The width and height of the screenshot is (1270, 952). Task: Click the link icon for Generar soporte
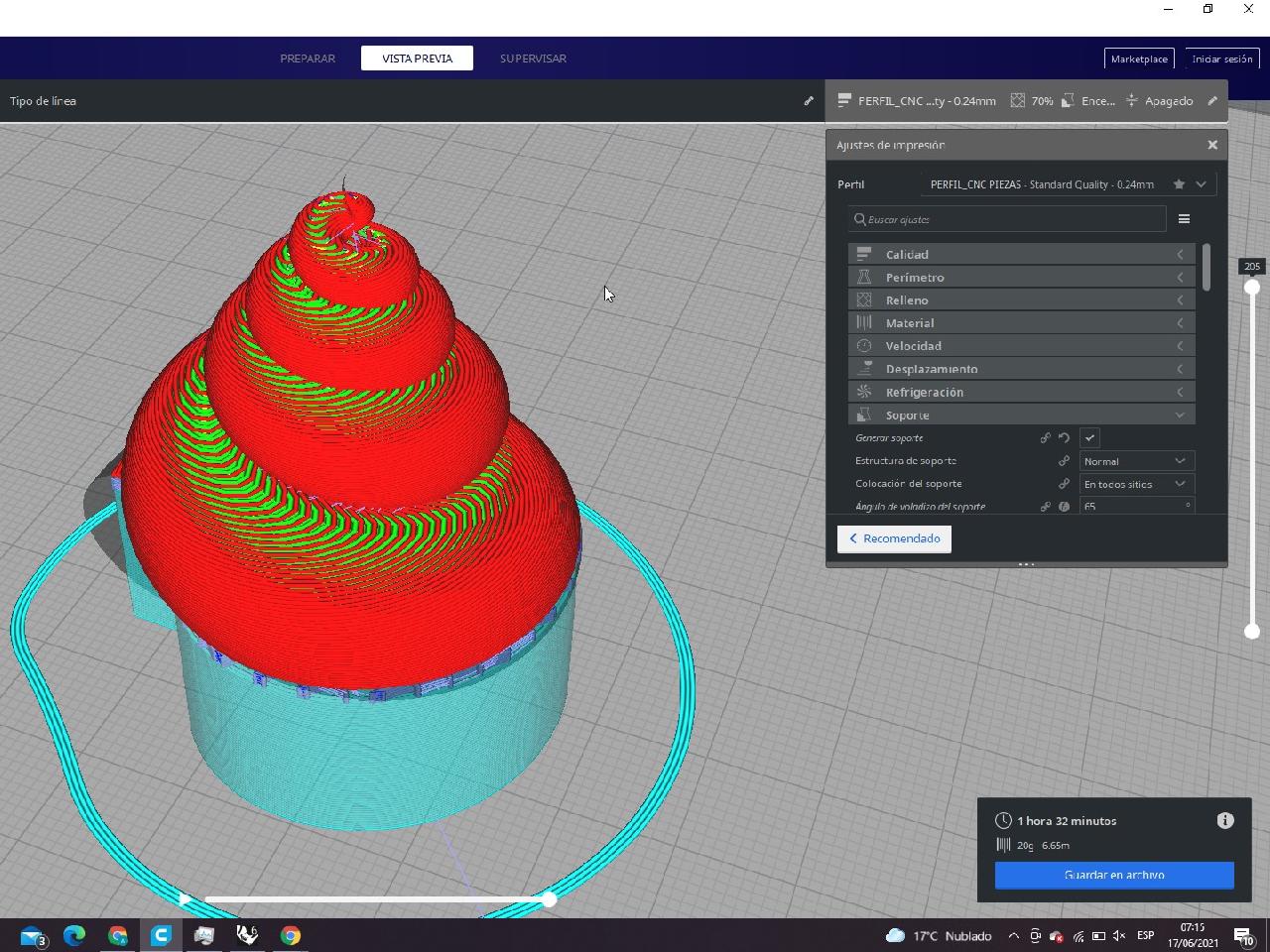pos(1045,437)
